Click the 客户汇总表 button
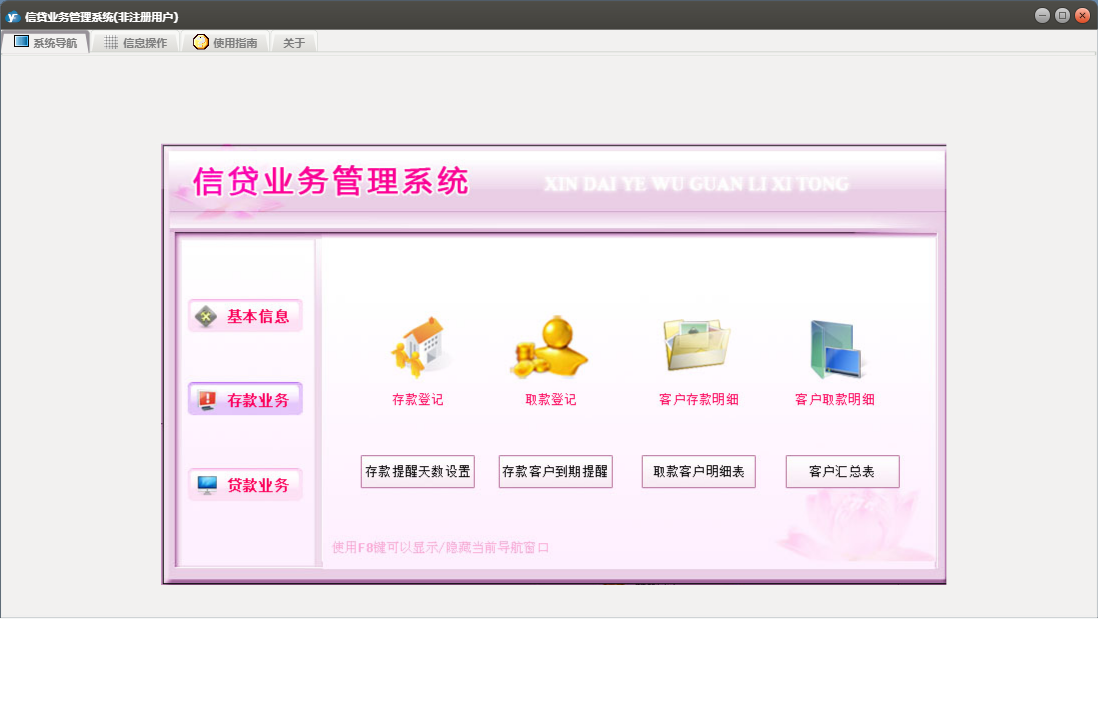Image resolution: width=1098 pixels, height=713 pixels. click(x=842, y=471)
